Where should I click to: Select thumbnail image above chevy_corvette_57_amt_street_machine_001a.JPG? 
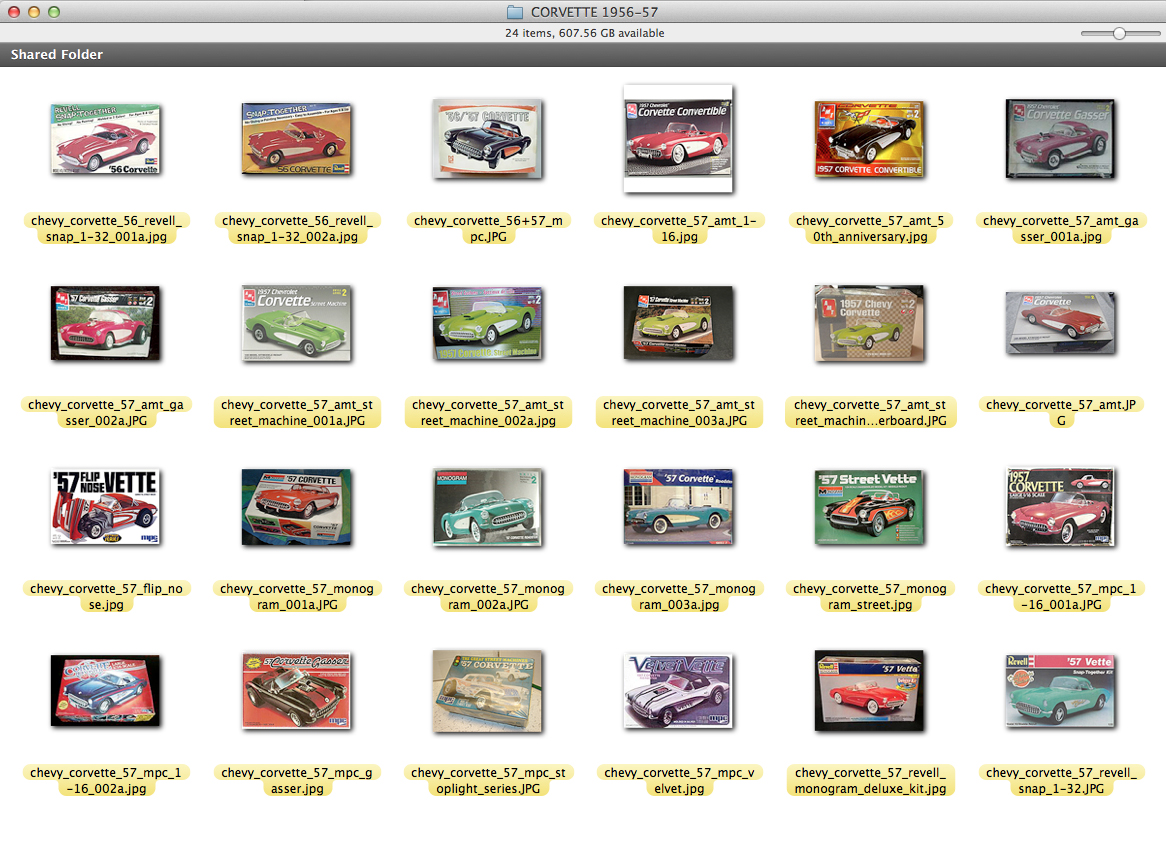click(297, 323)
